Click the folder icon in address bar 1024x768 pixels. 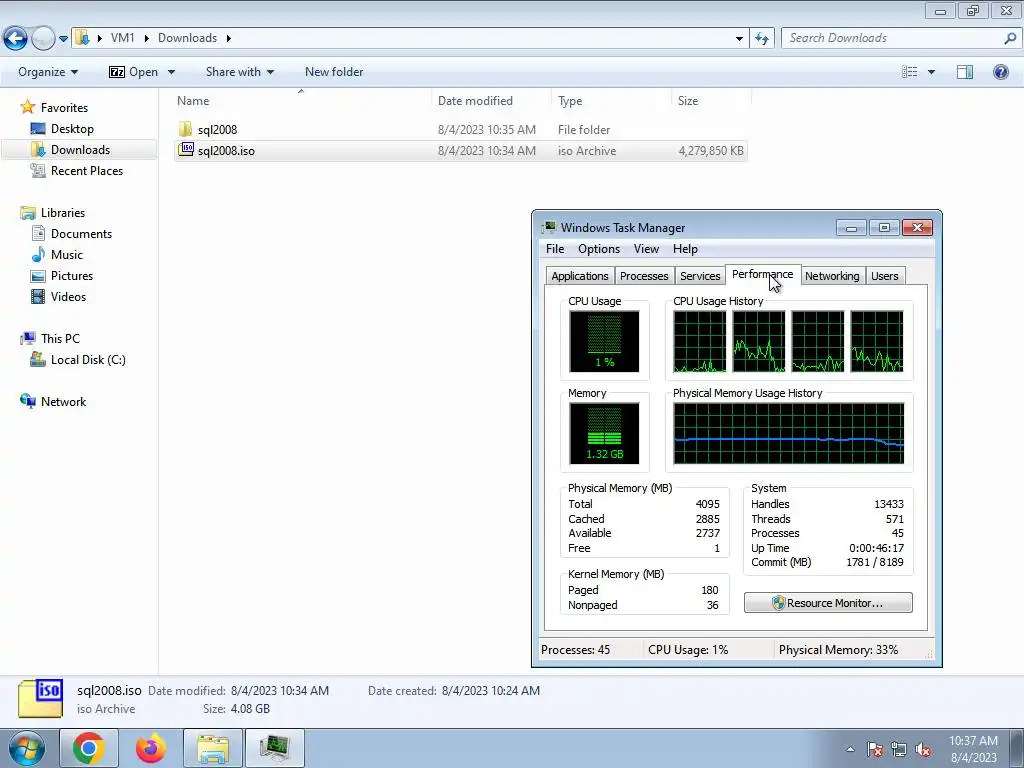[x=82, y=38]
